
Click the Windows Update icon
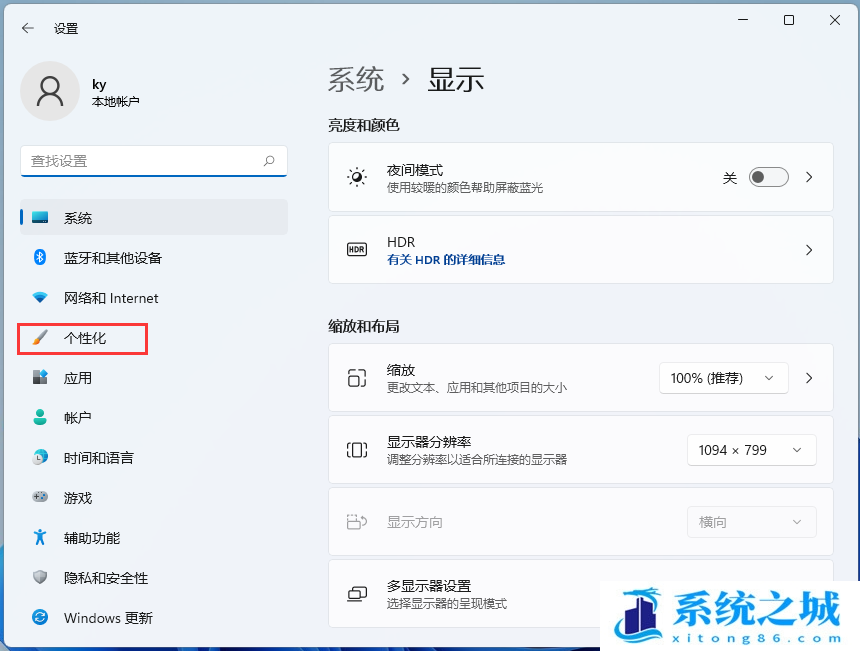40,618
